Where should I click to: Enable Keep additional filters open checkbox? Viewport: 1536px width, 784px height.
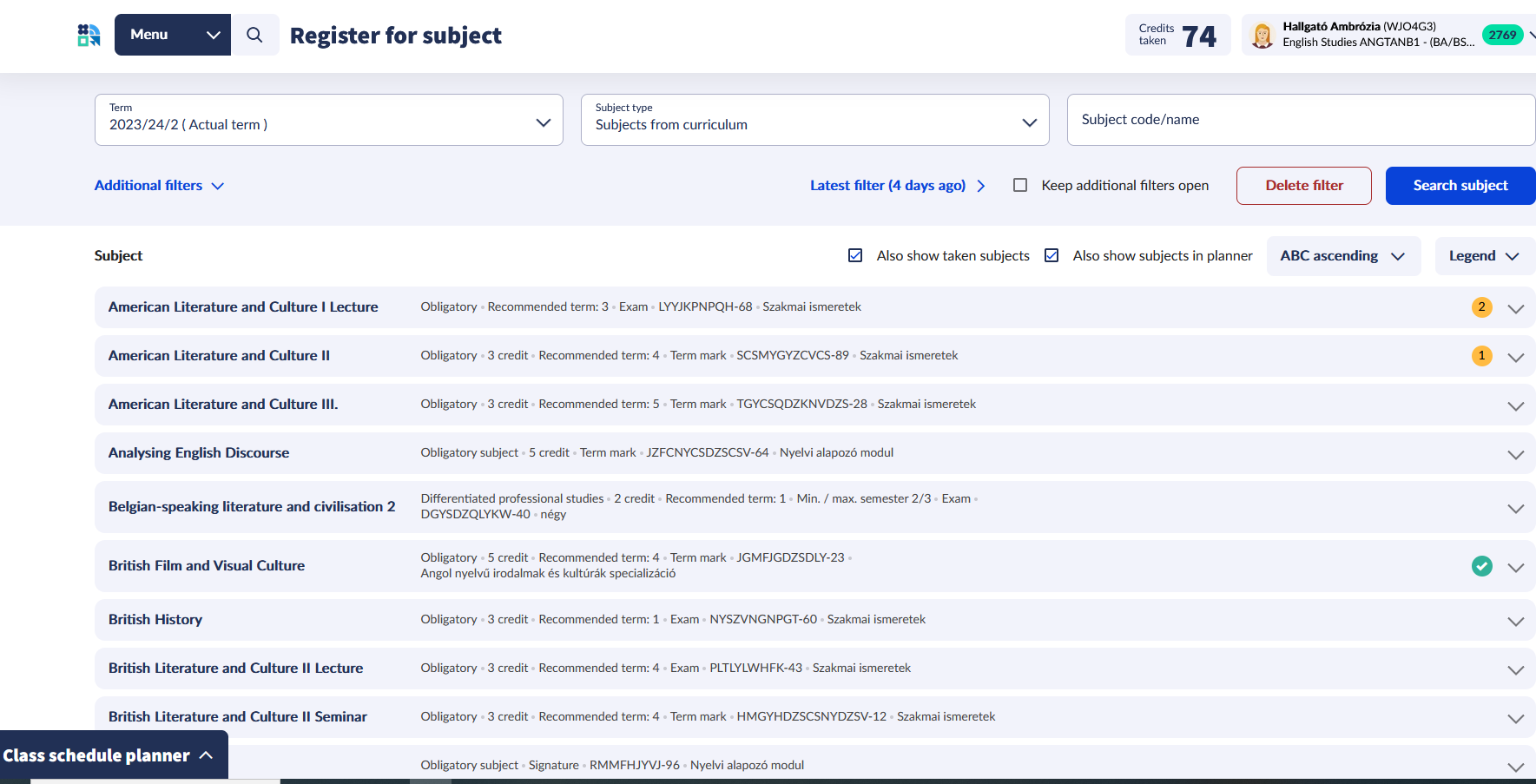coord(1020,185)
